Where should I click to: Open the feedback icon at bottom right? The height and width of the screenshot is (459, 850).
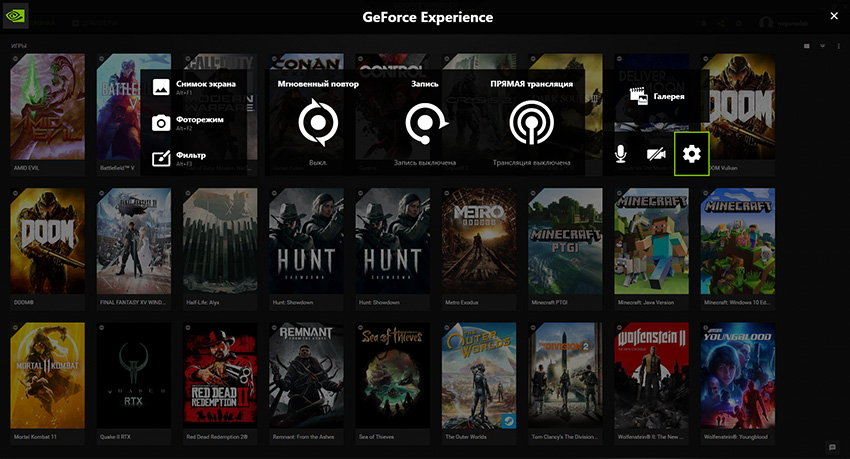pyautogui.click(x=832, y=447)
